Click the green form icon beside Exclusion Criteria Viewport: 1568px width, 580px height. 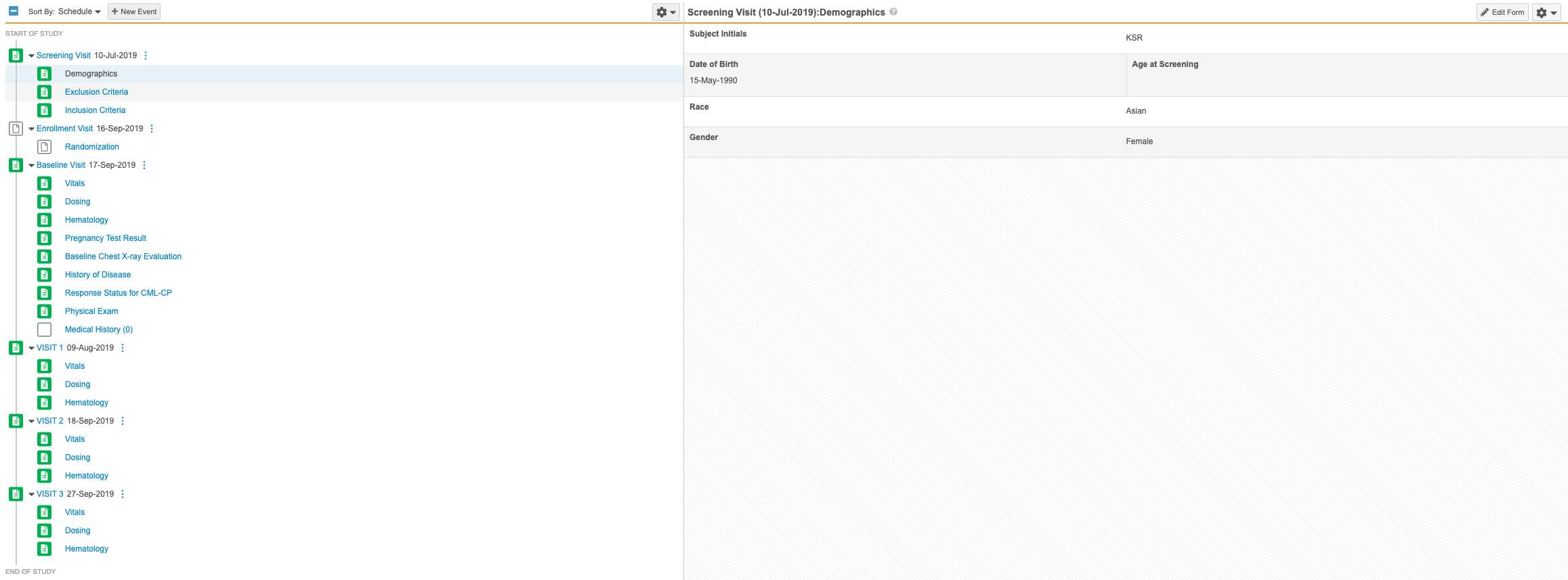(45, 92)
